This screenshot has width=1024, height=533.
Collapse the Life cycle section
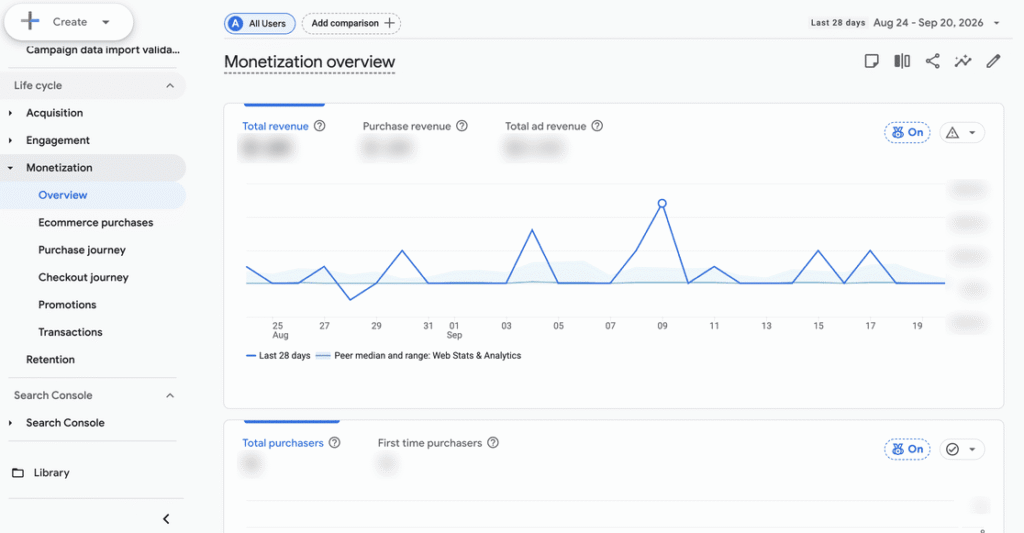(x=170, y=86)
